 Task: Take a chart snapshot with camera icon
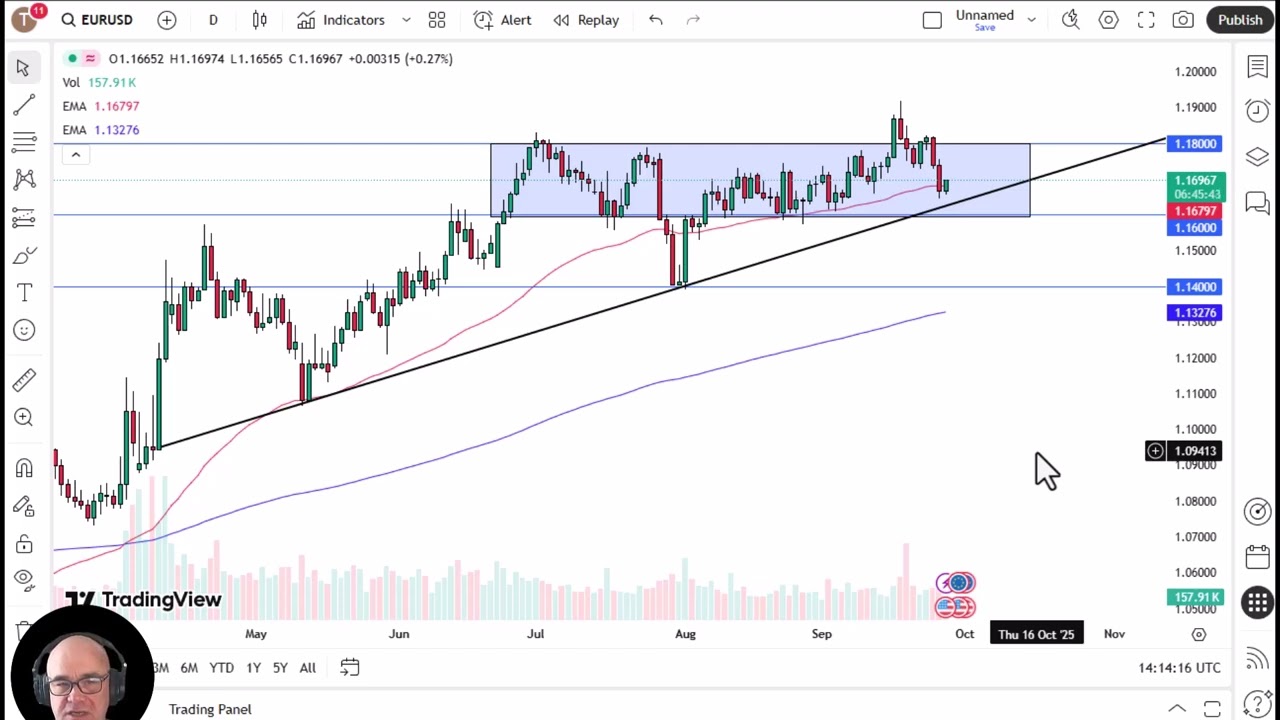[x=1183, y=20]
